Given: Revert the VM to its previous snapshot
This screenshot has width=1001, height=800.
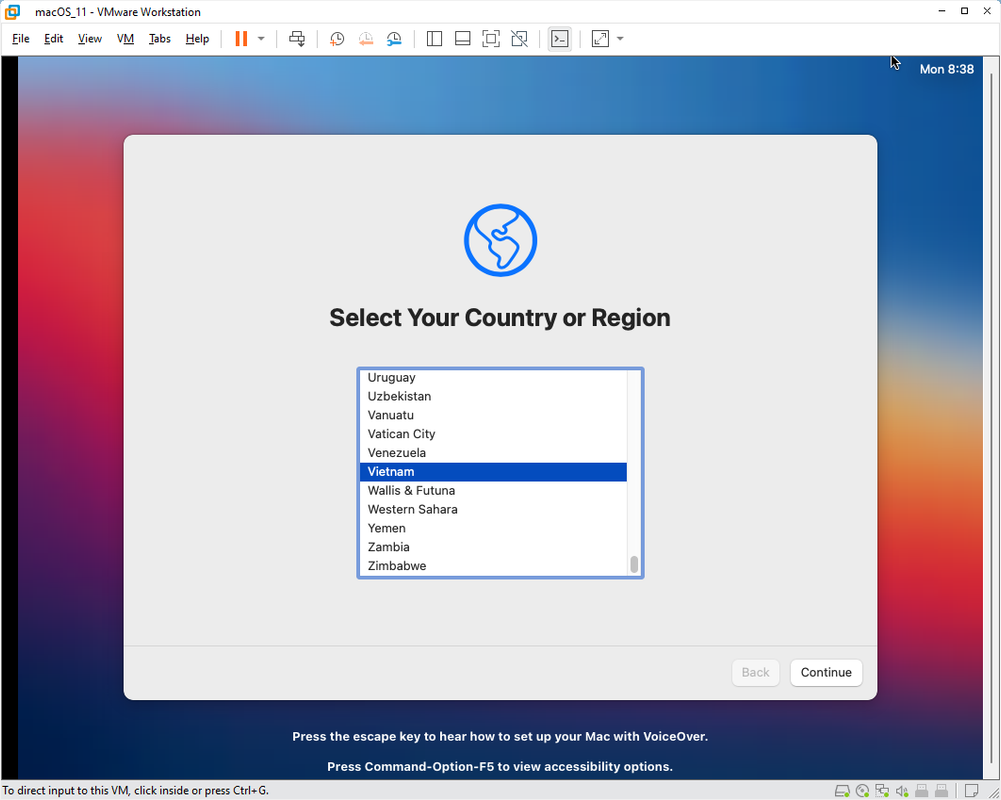Looking at the screenshot, I should 365,39.
